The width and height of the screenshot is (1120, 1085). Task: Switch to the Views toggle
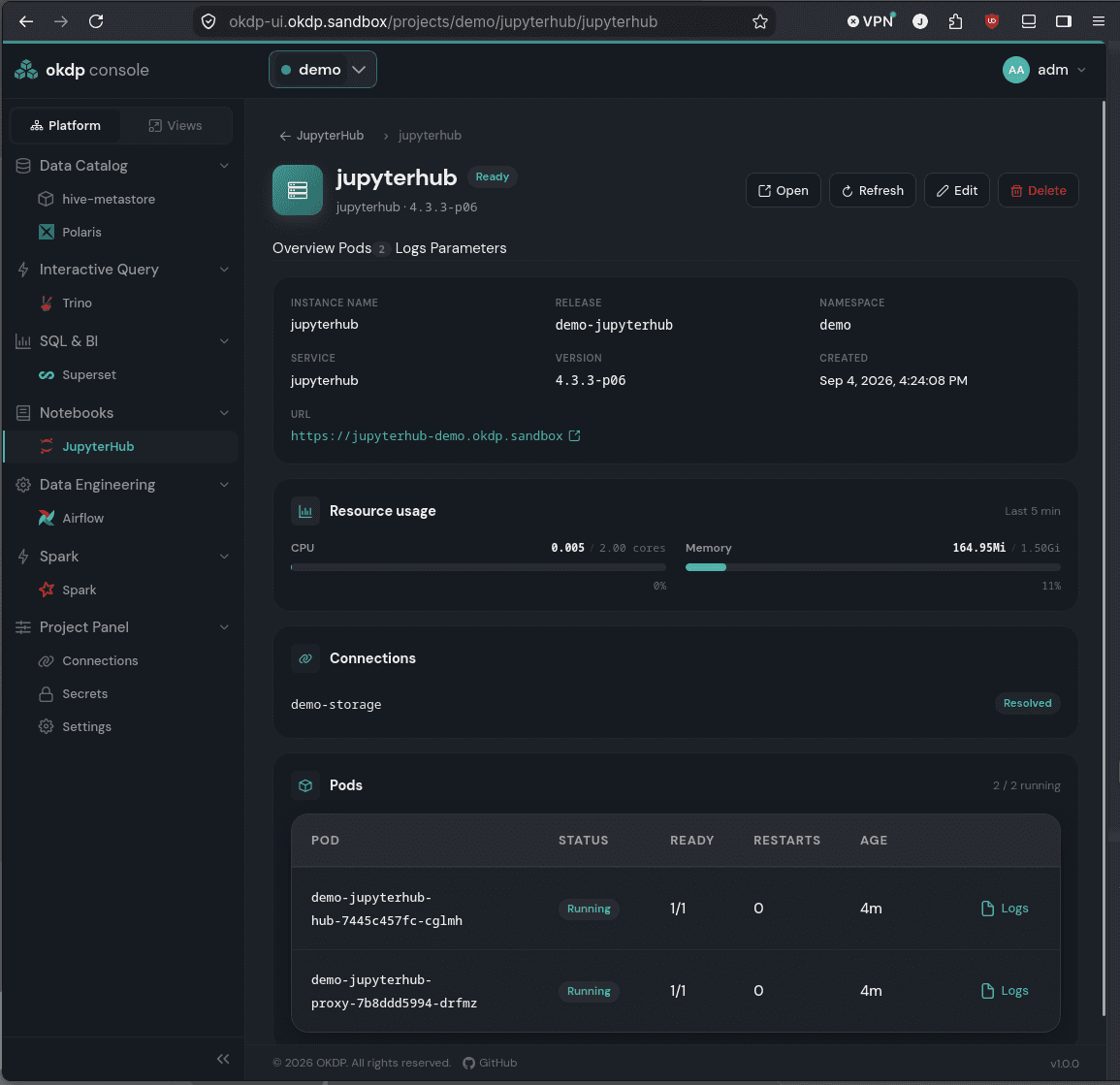[x=176, y=126]
